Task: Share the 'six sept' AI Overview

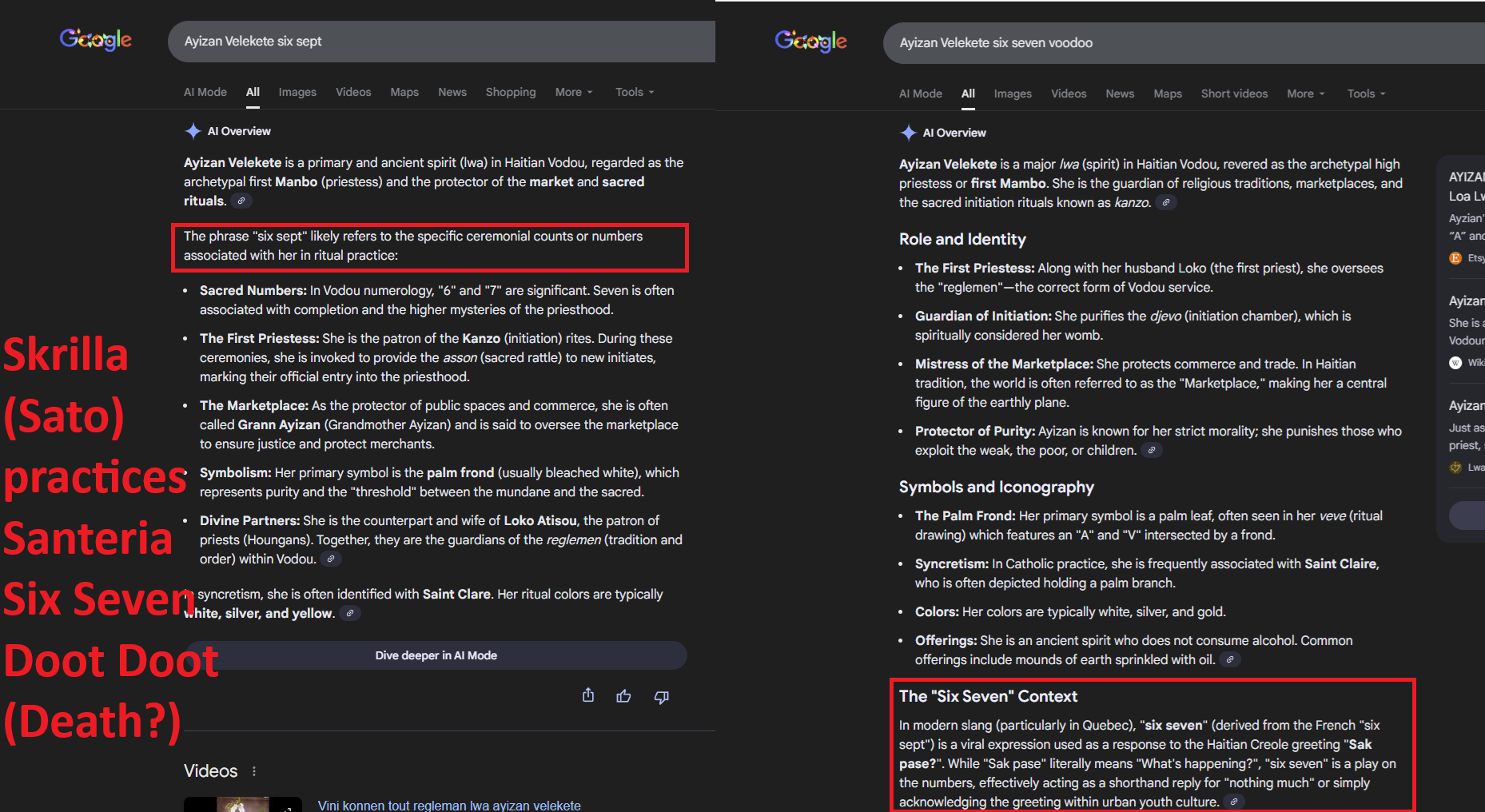Action: (588, 695)
